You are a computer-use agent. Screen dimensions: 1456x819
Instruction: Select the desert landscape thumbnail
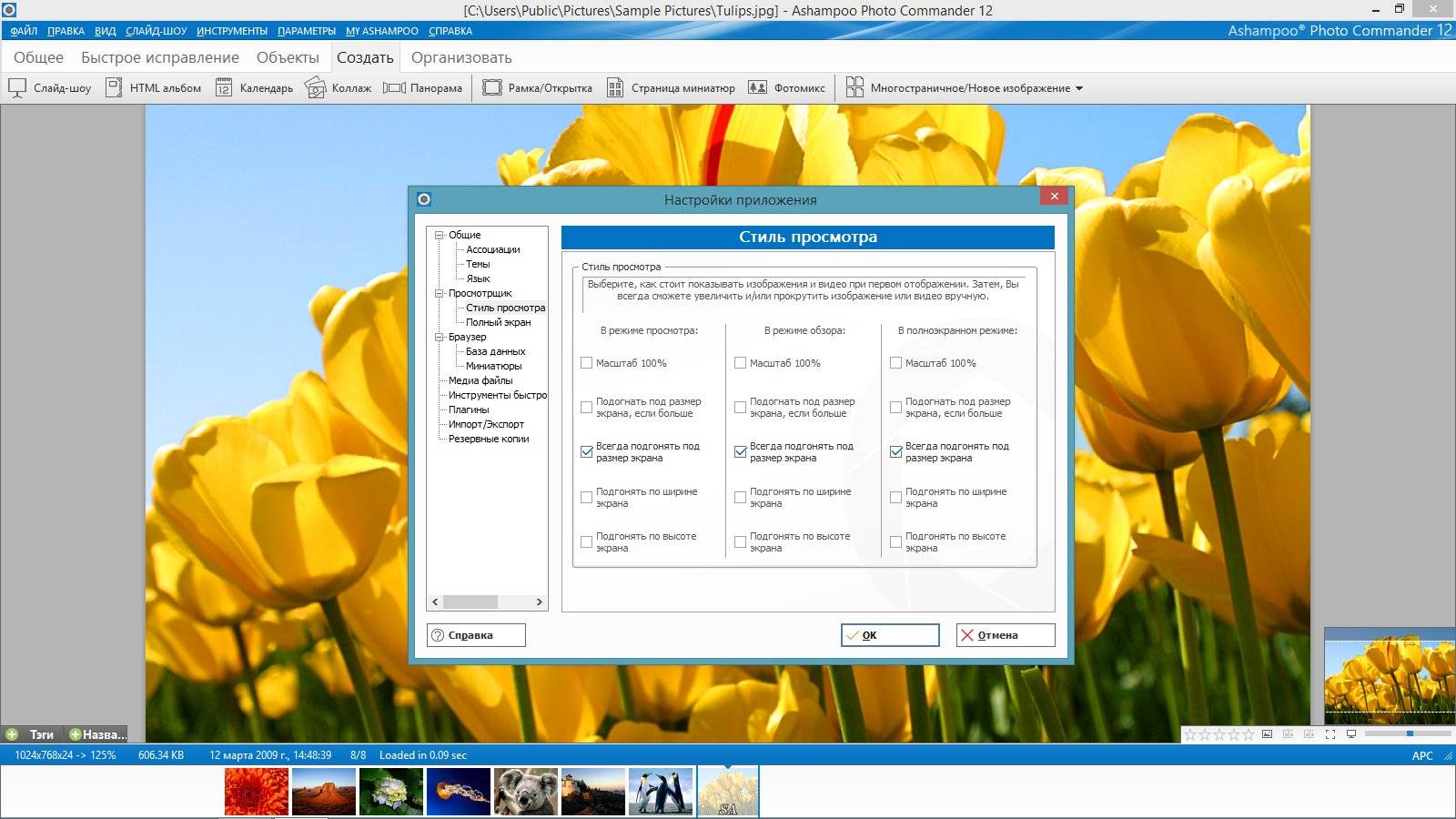[x=324, y=791]
